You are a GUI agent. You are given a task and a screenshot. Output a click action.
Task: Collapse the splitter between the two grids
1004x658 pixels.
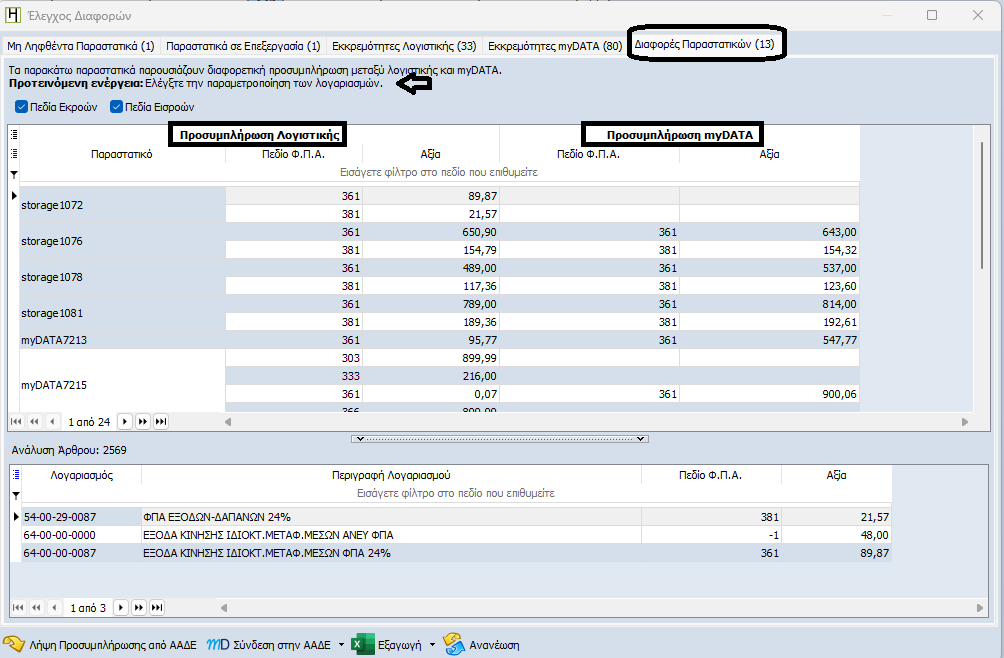[x=500, y=439]
